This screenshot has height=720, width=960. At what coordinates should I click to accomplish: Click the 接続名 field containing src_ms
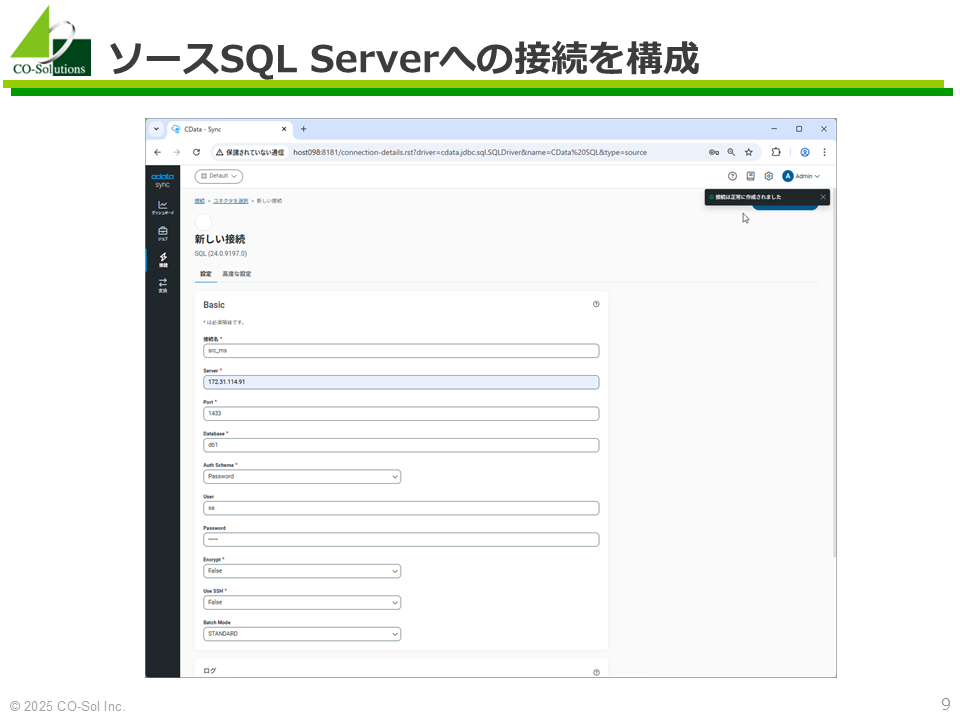click(x=401, y=351)
